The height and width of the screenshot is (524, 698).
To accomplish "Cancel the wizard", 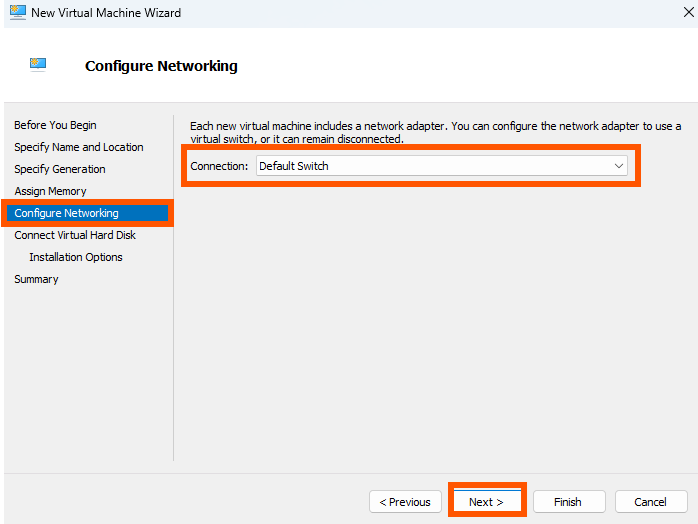I will [651, 502].
